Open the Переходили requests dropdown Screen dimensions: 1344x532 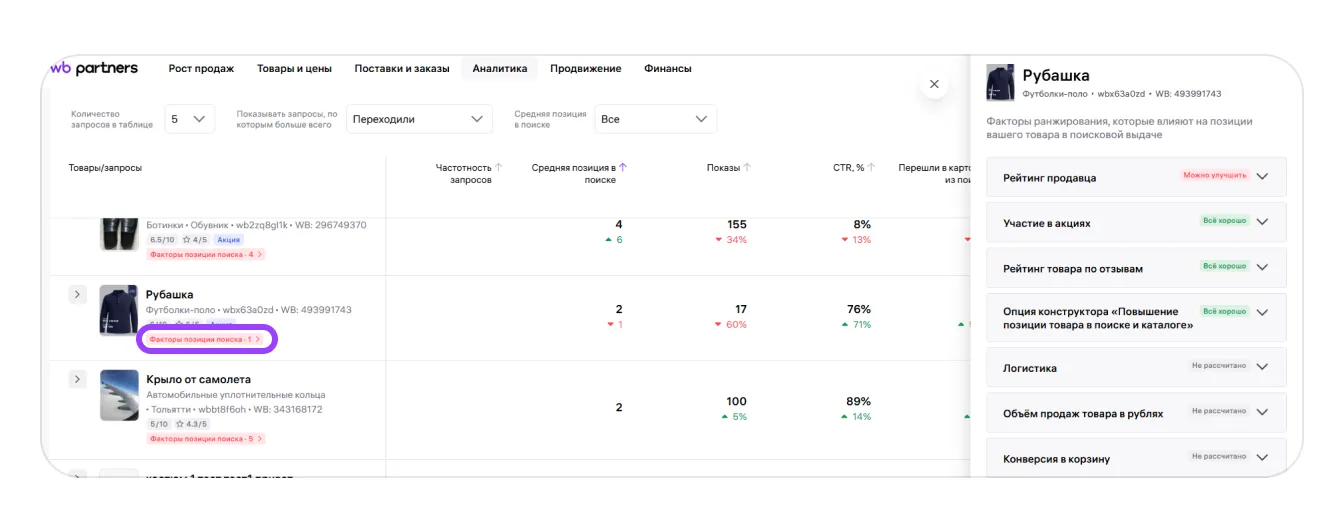[x=420, y=119]
